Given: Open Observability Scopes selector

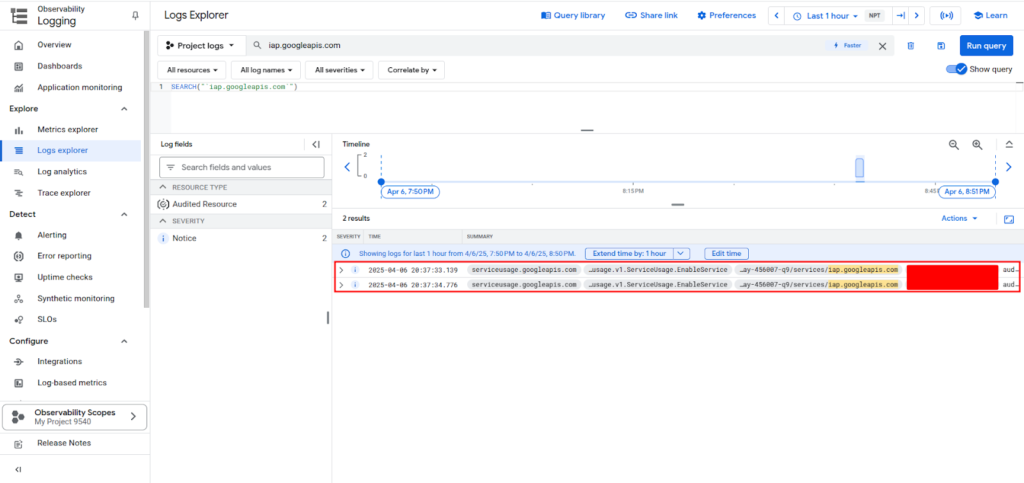Looking at the screenshot, I should (x=74, y=416).
